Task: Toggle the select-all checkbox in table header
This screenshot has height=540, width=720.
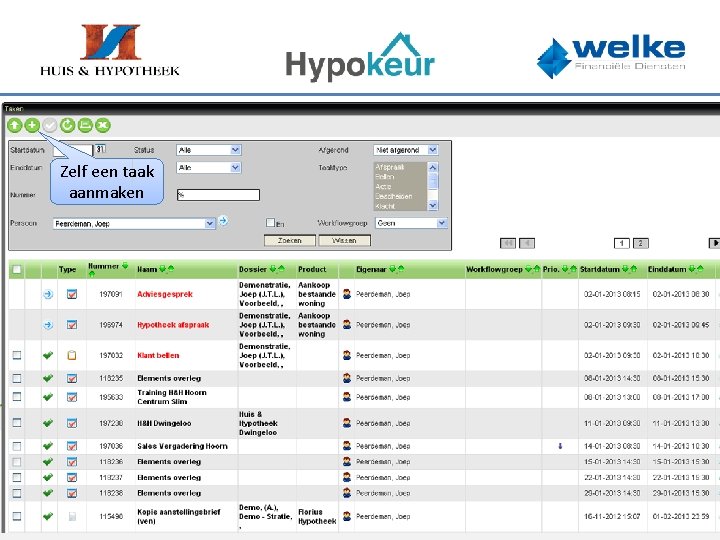Action: (17, 270)
